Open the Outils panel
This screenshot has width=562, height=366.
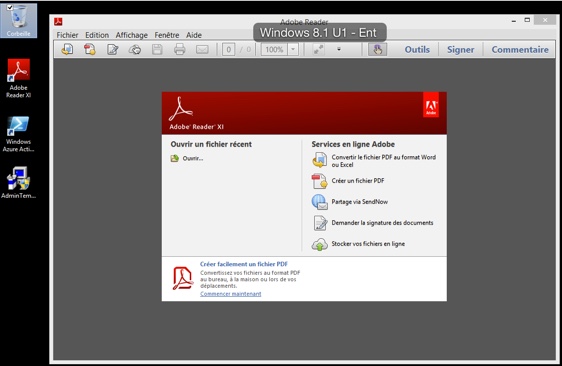(417, 49)
